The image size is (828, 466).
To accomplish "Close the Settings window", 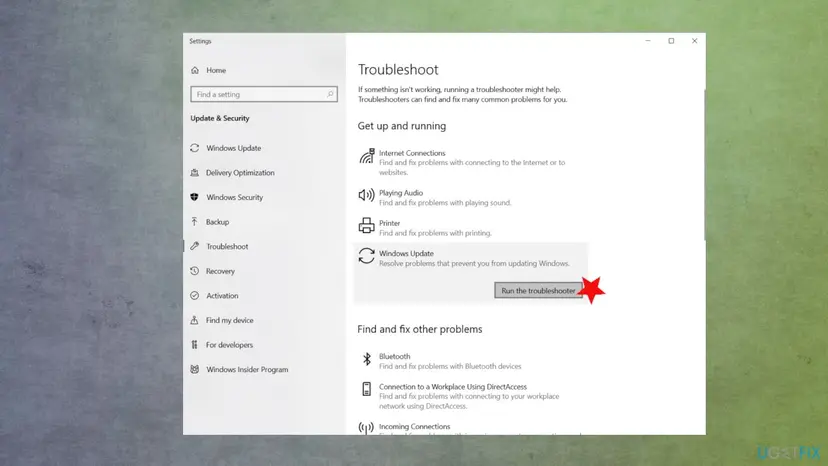I will tap(694, 41).
